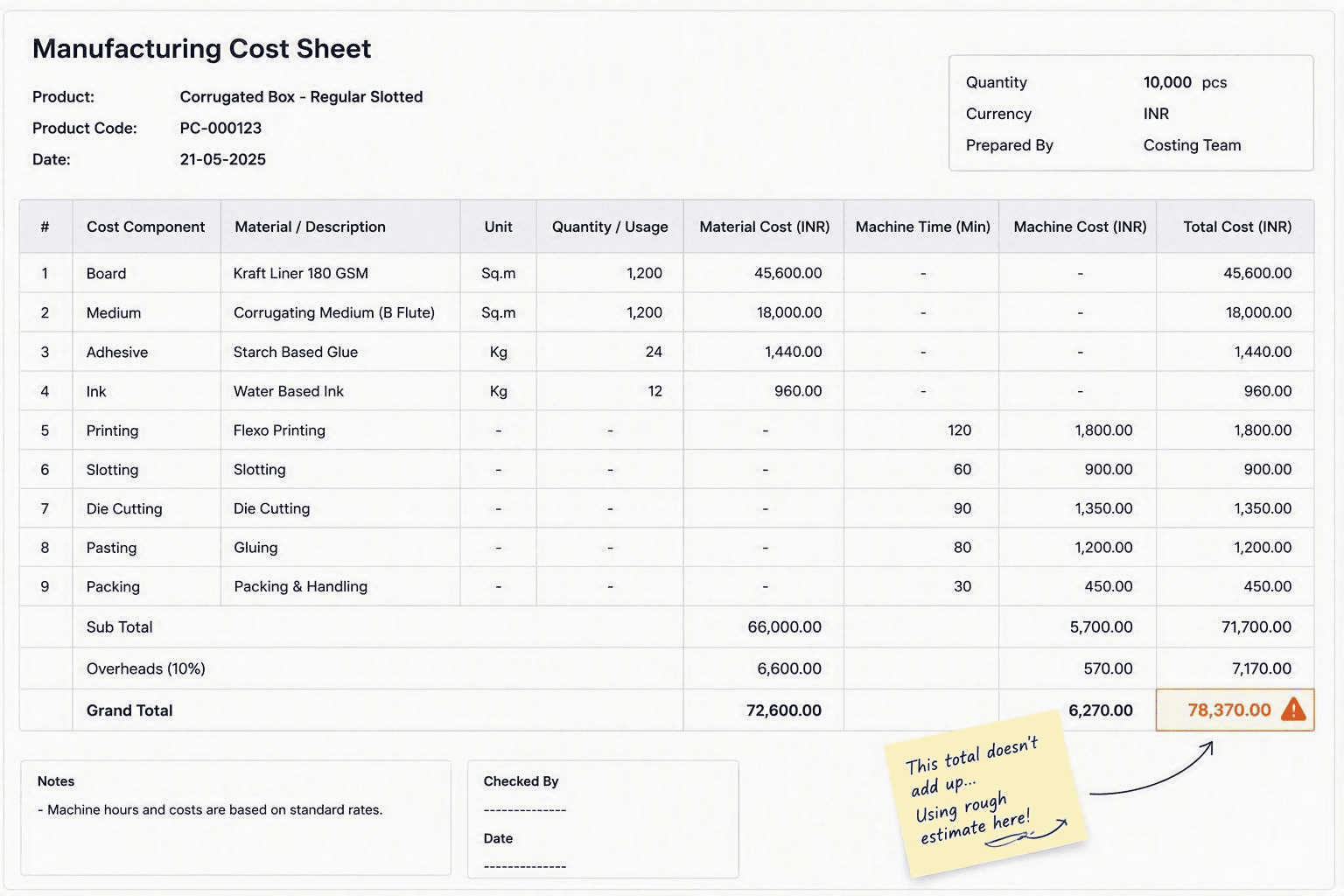Click Sub Total total cost 71,700.00
This screenshot has width=1344, height=896.
point(1256,627)
